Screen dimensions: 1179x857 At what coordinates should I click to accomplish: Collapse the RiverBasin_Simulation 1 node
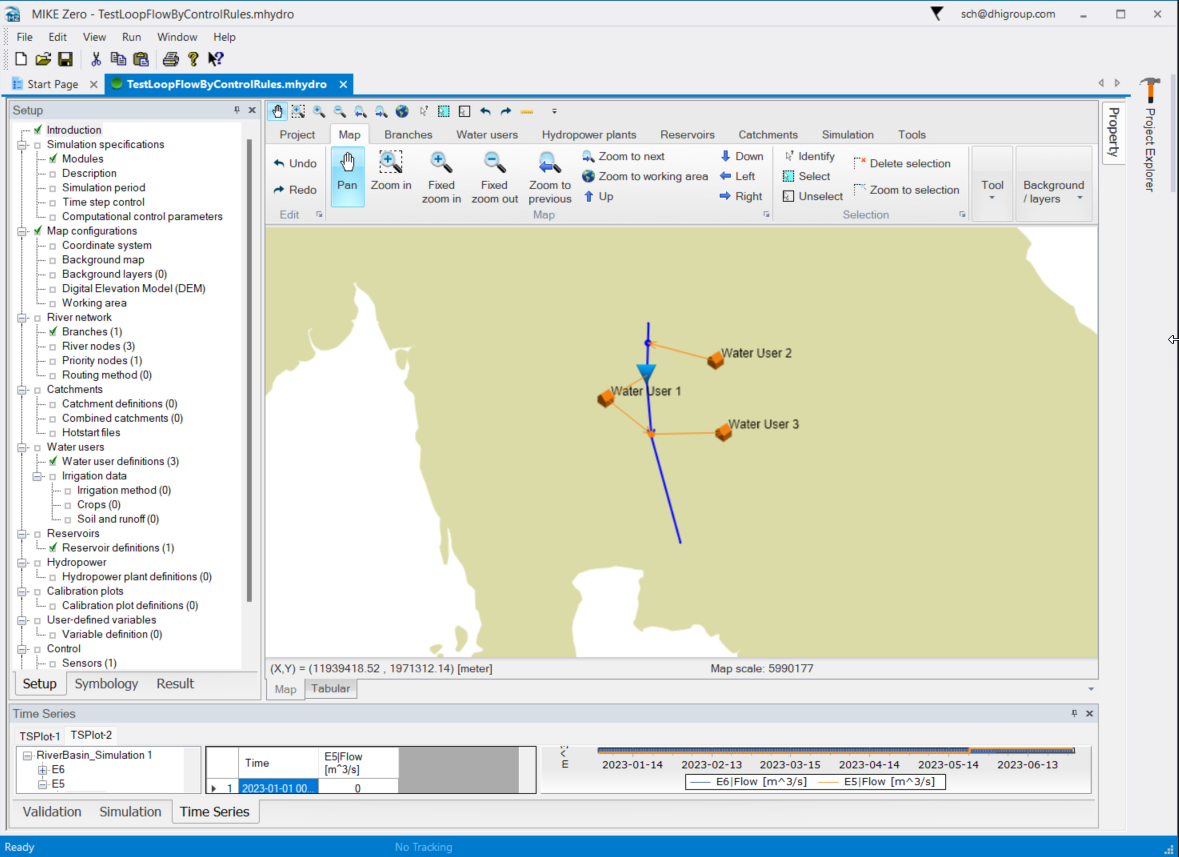point(28,756)
